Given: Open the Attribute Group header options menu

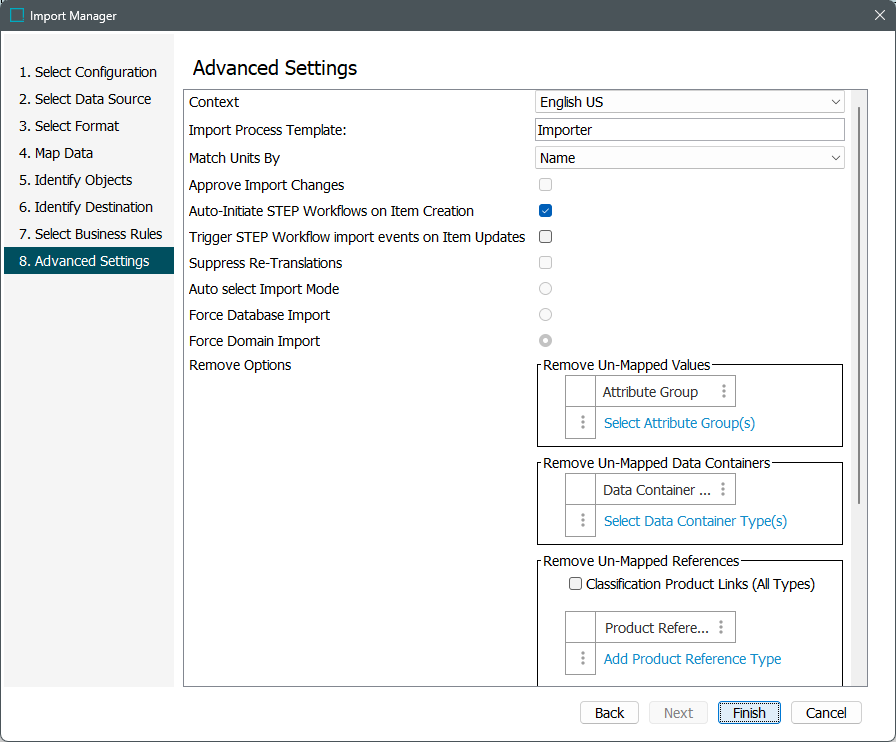Looking at the screenshot, I should (x=723, y=391).
